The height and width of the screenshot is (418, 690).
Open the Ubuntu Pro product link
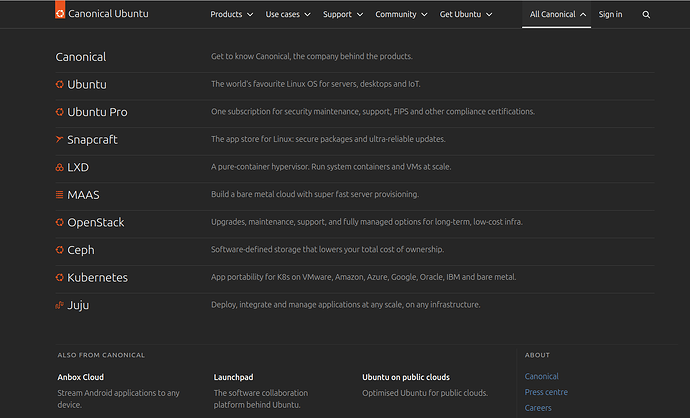97,112
